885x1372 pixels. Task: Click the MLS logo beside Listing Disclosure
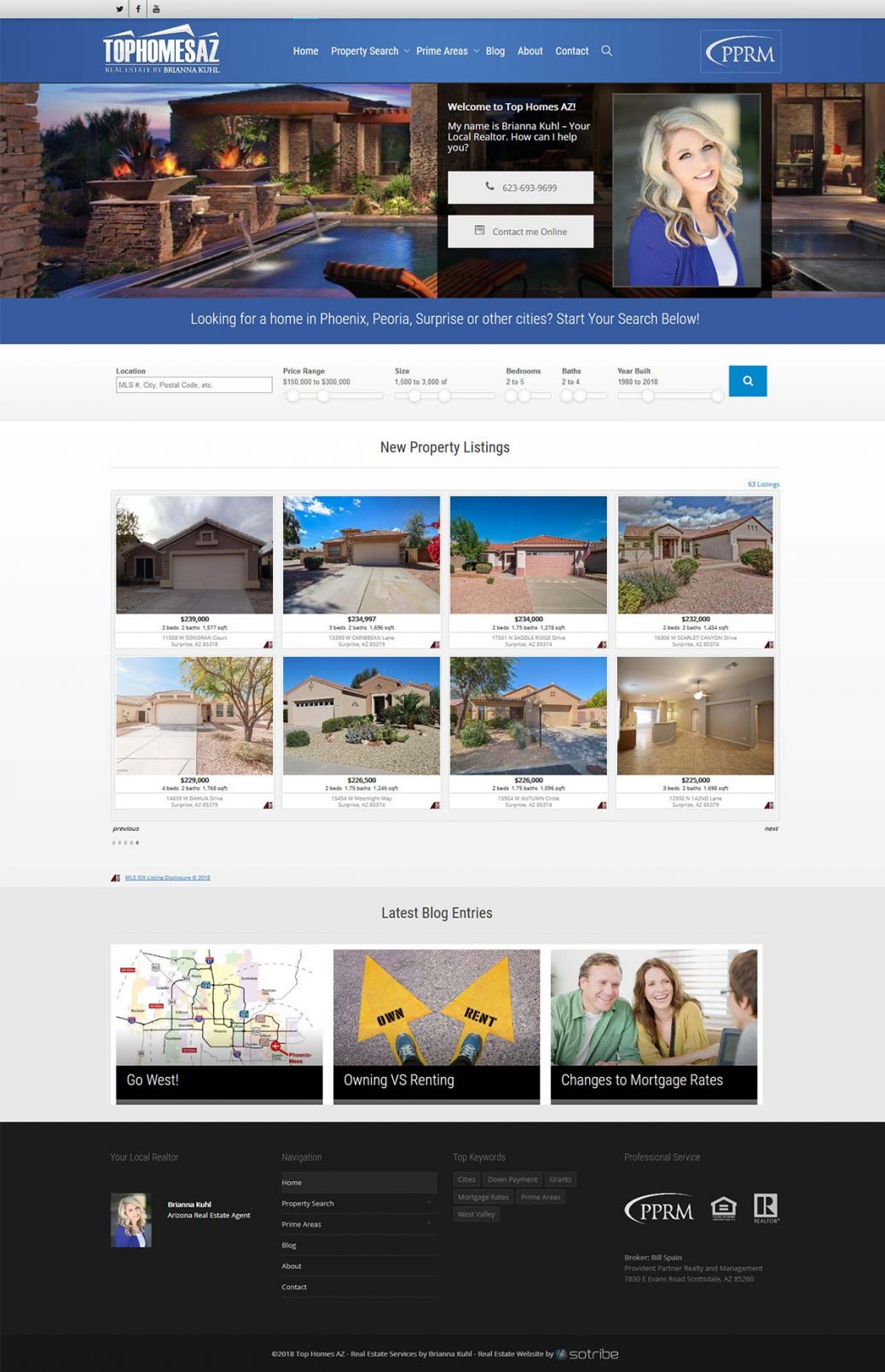116,878
